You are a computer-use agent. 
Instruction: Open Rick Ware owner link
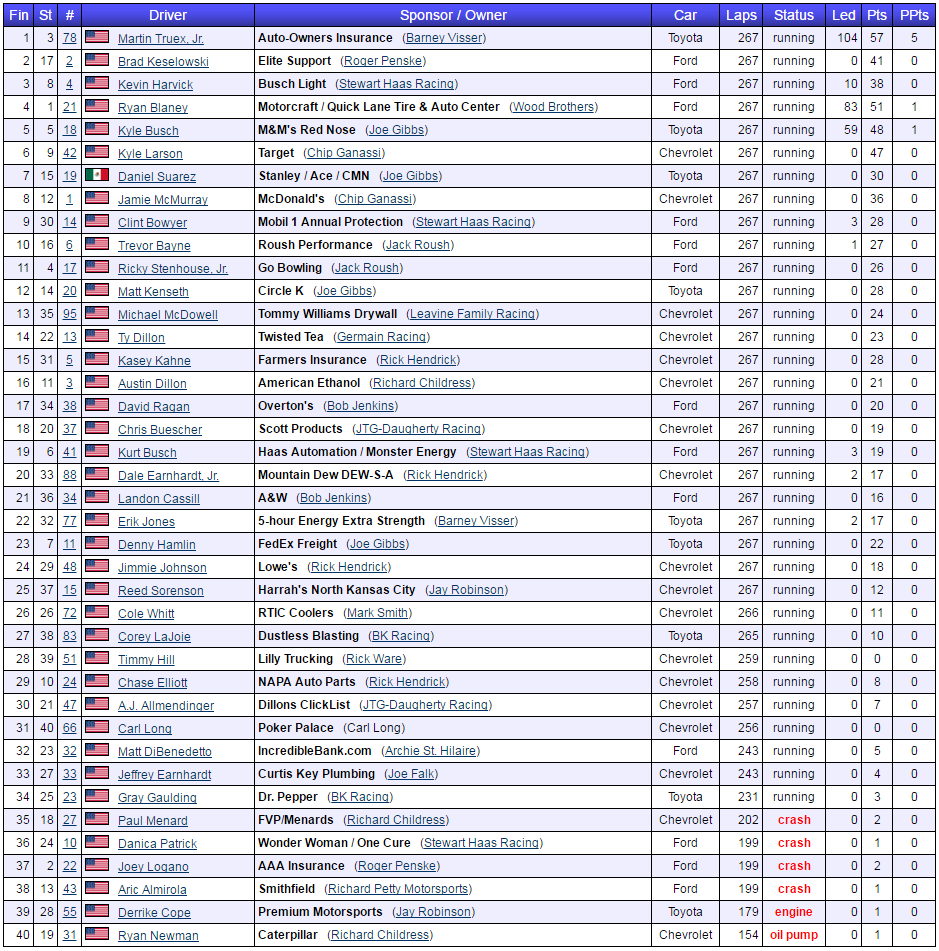(x=374, y=659)
